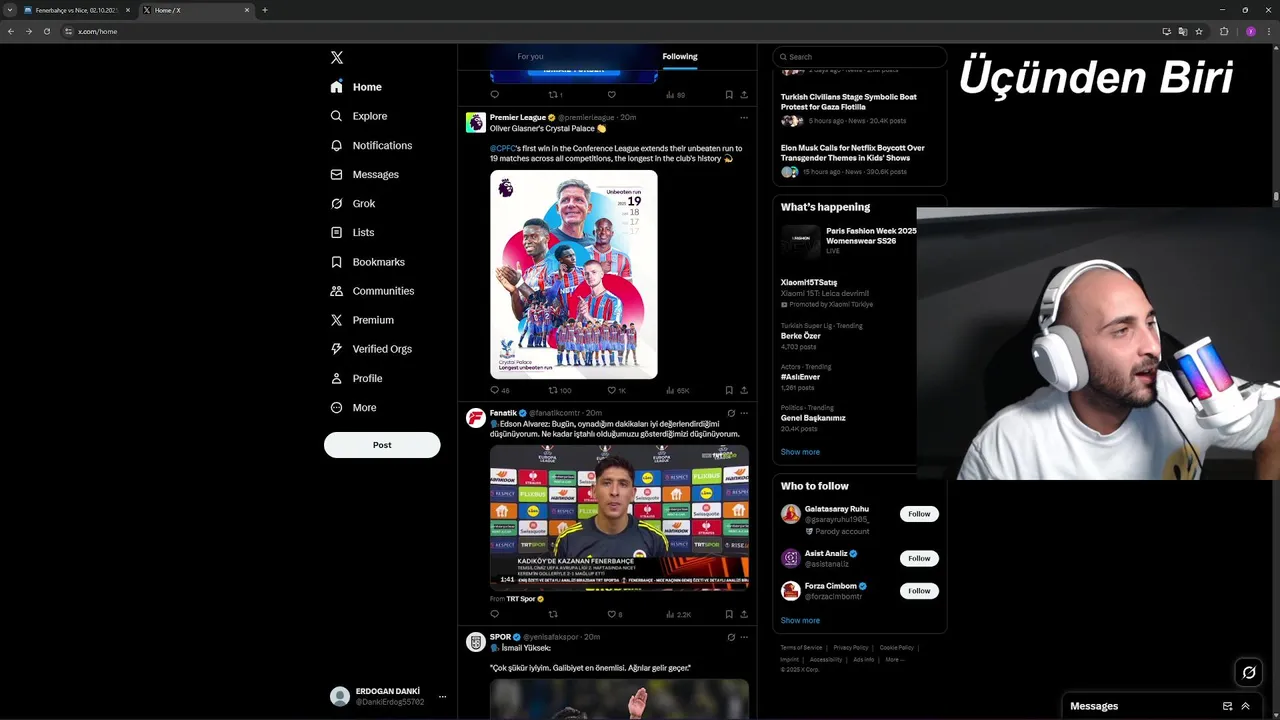This screenshot has width=1280, height=720.
Task: Share the Premier League Crystal Palace post
Action: coord(744,390)
